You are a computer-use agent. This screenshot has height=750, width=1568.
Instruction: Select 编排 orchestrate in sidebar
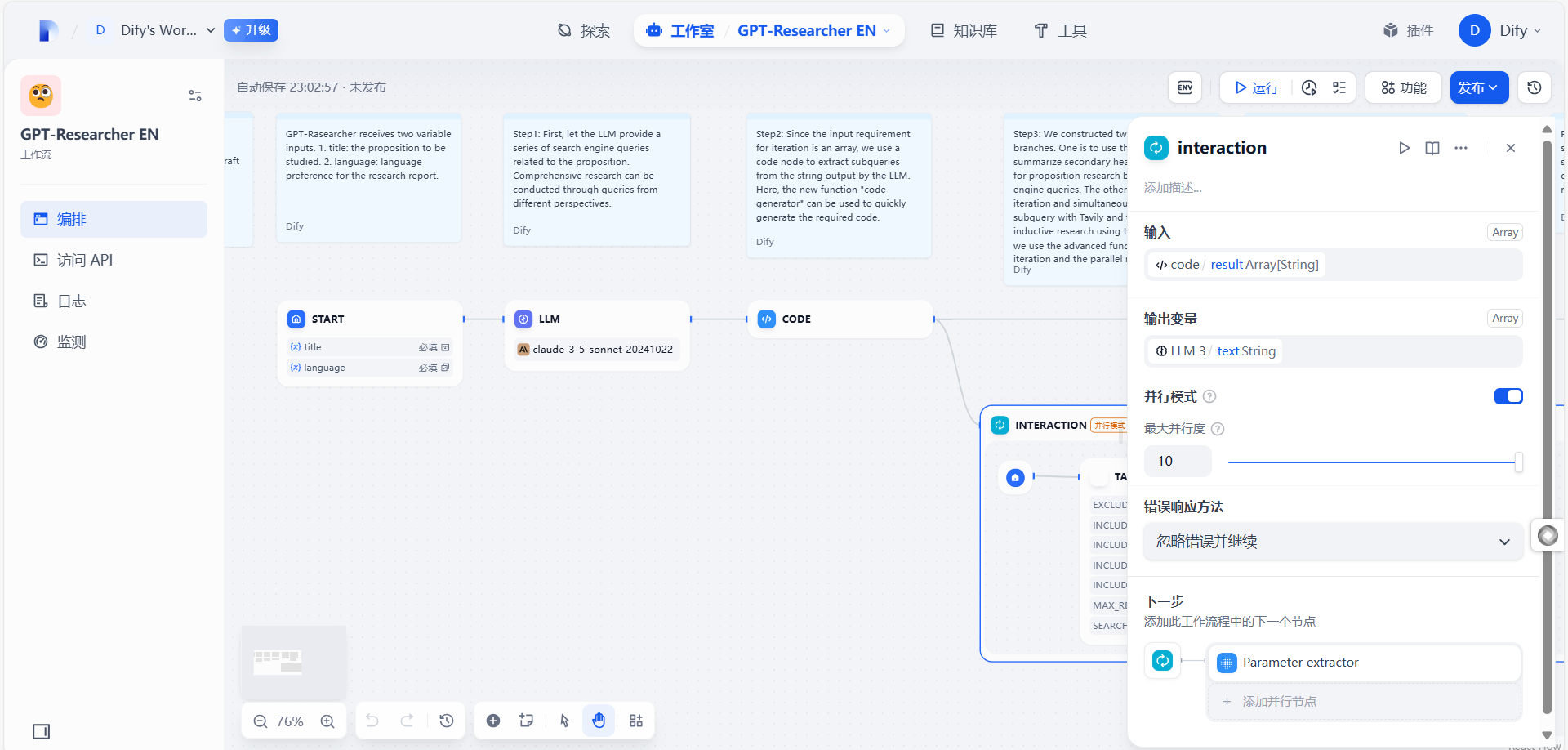pyautogui.click(x=114, y=219)
